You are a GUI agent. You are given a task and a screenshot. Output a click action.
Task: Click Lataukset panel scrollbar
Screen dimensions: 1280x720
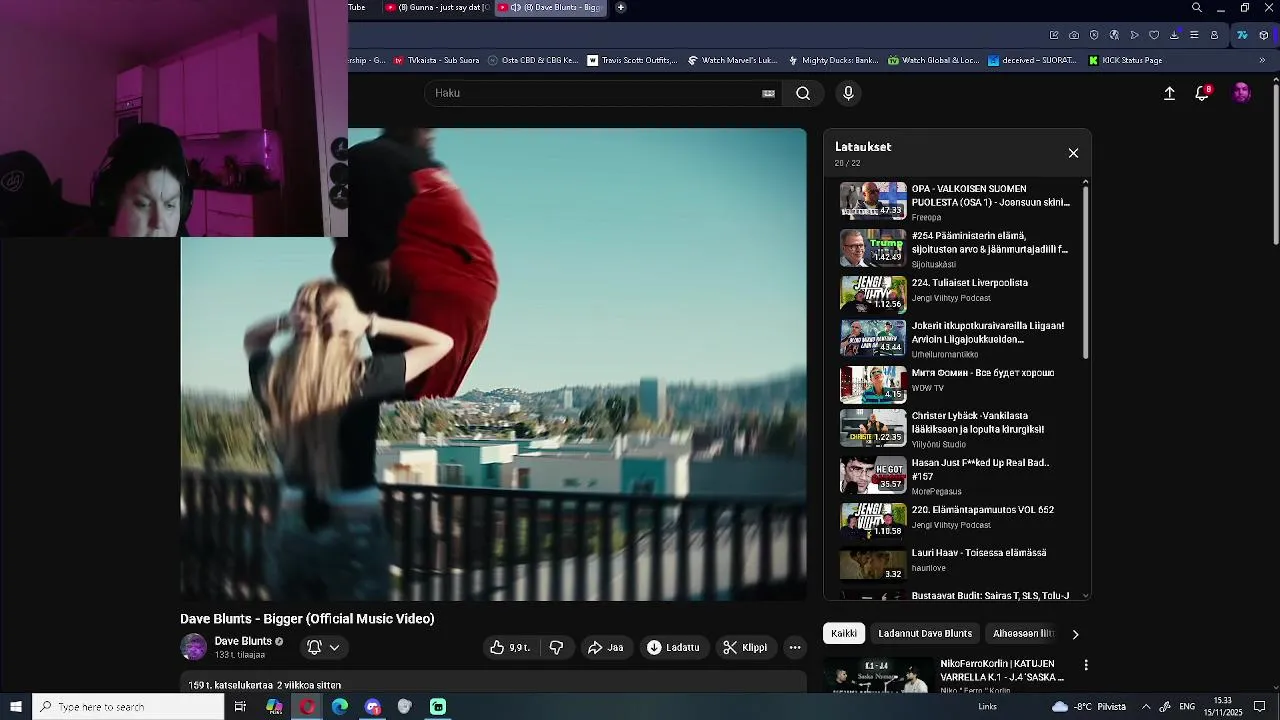[x=1085, y=270]
